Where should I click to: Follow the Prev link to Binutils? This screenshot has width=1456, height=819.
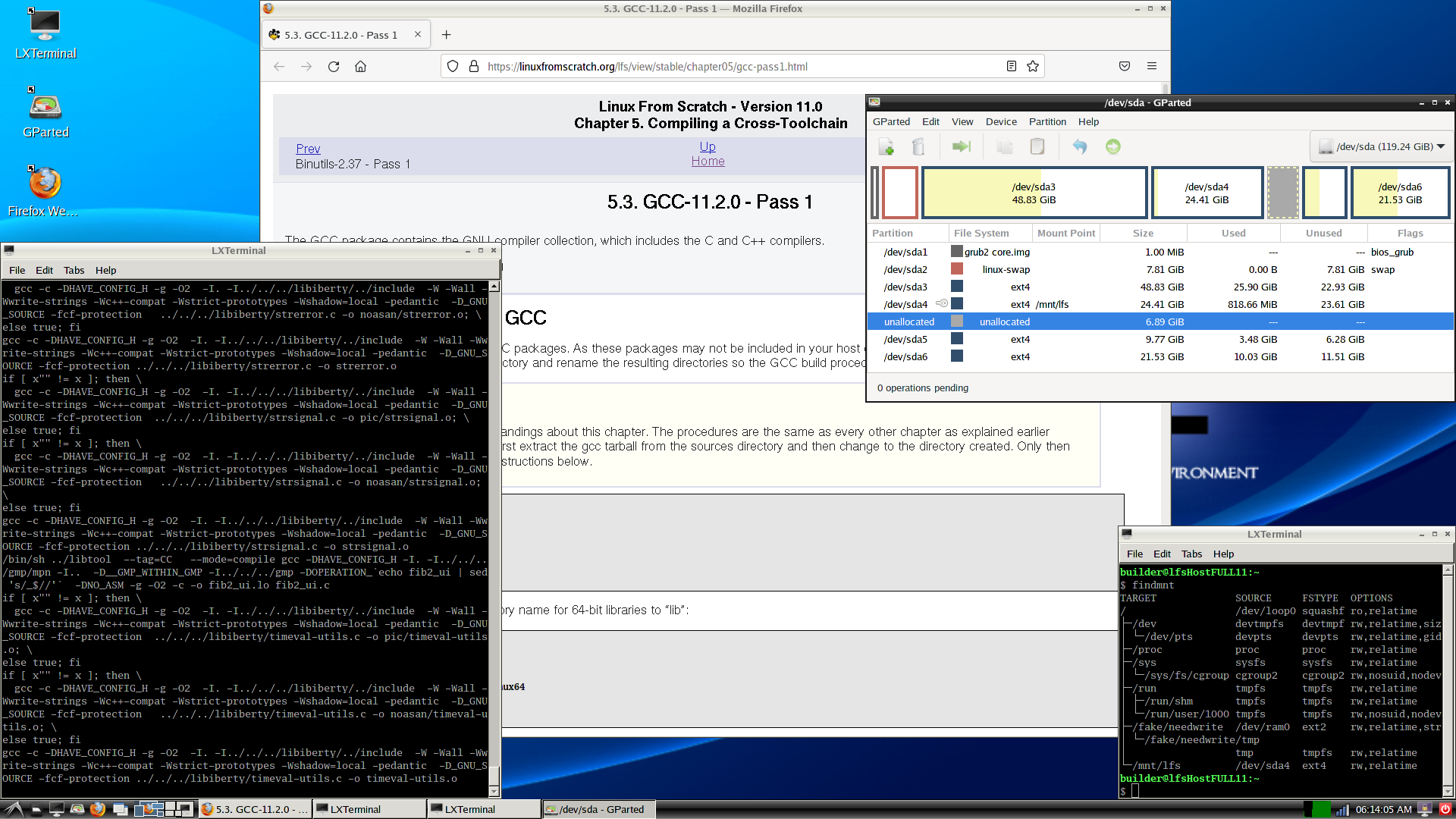(x=308, y=149)
